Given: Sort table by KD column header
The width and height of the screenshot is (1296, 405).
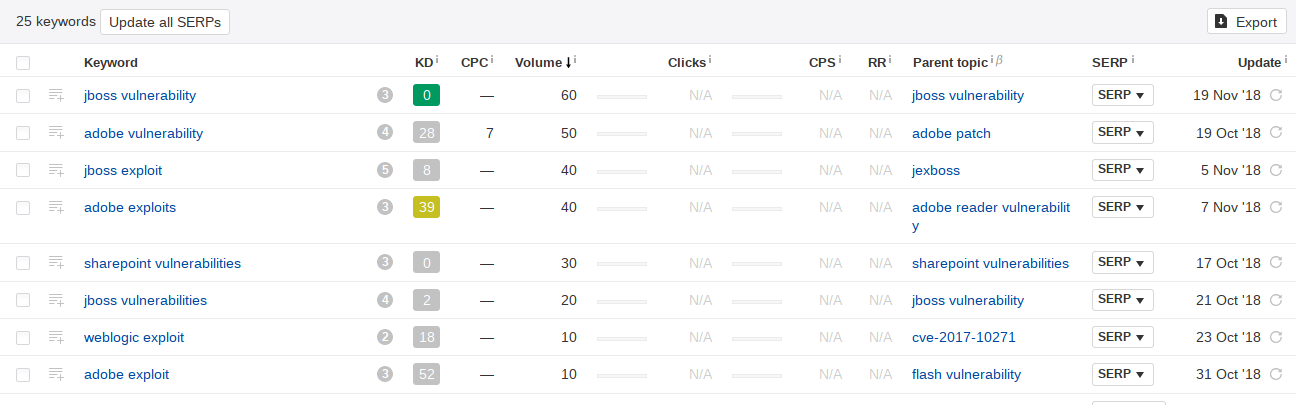Looking at the screenshot, I should point(423,62).
